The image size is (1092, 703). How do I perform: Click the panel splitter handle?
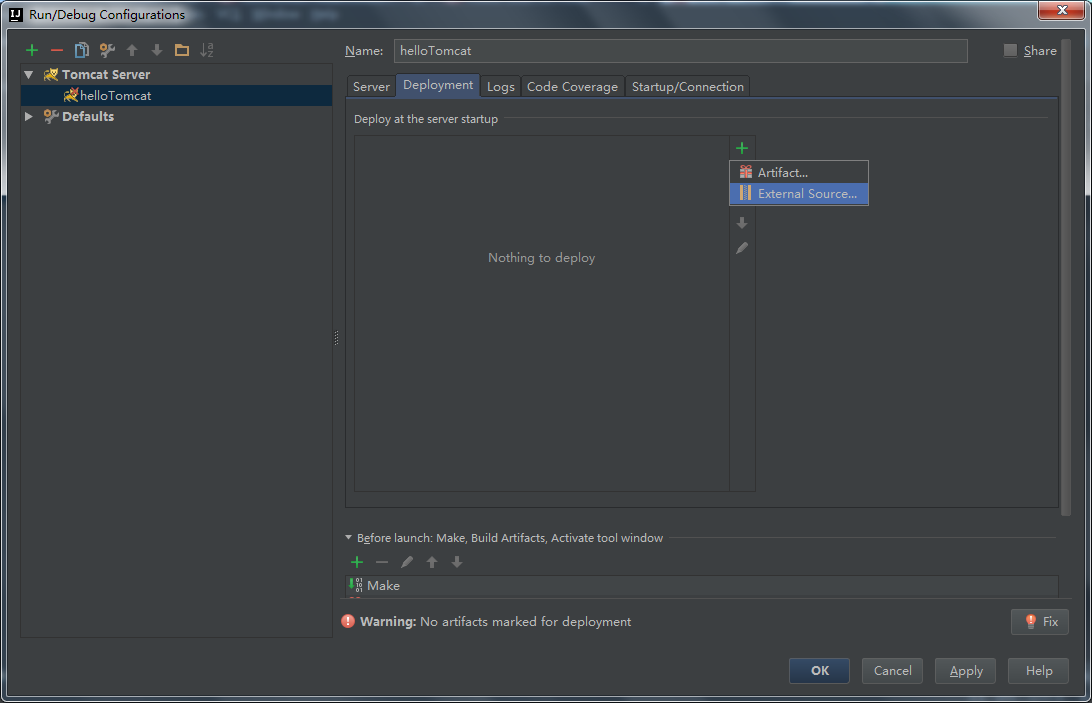(x=336, y=339)
